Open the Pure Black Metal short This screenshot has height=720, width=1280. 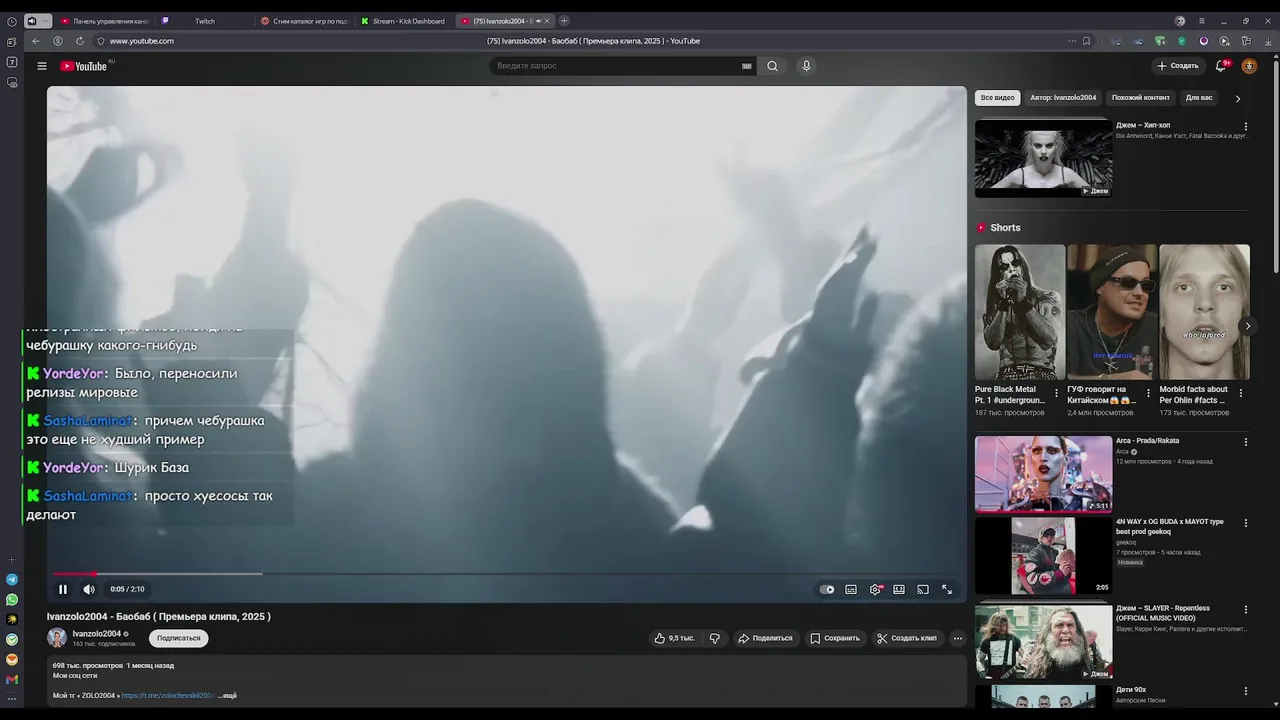(1020, 312)
